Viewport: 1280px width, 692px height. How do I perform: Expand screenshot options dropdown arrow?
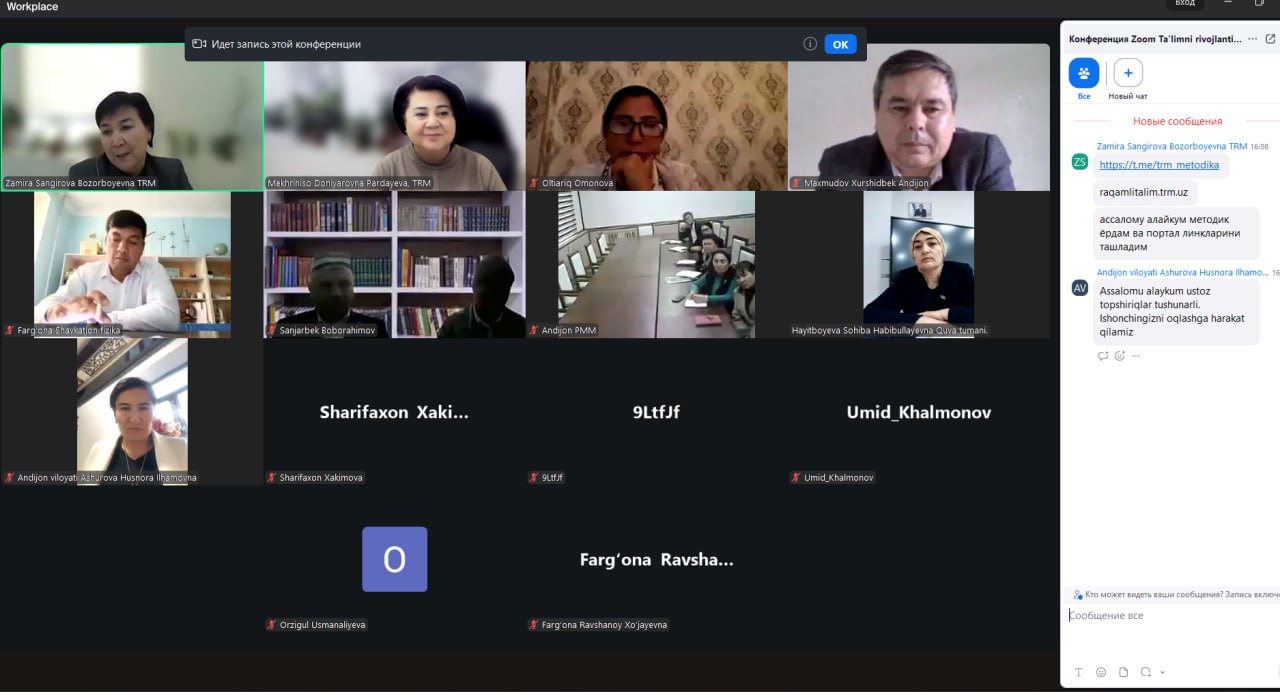click(x=1162, y=673)
